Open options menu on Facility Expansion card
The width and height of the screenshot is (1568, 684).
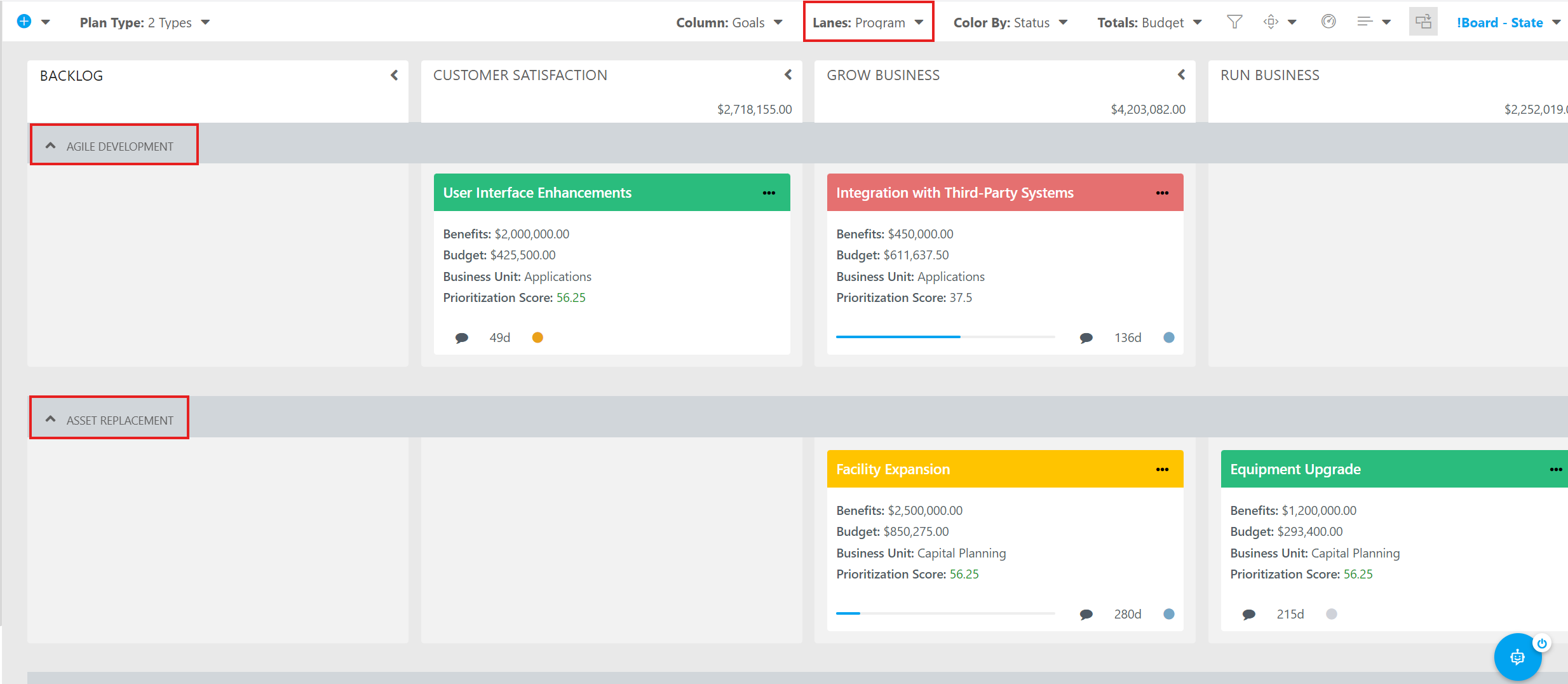(1162, 469)
